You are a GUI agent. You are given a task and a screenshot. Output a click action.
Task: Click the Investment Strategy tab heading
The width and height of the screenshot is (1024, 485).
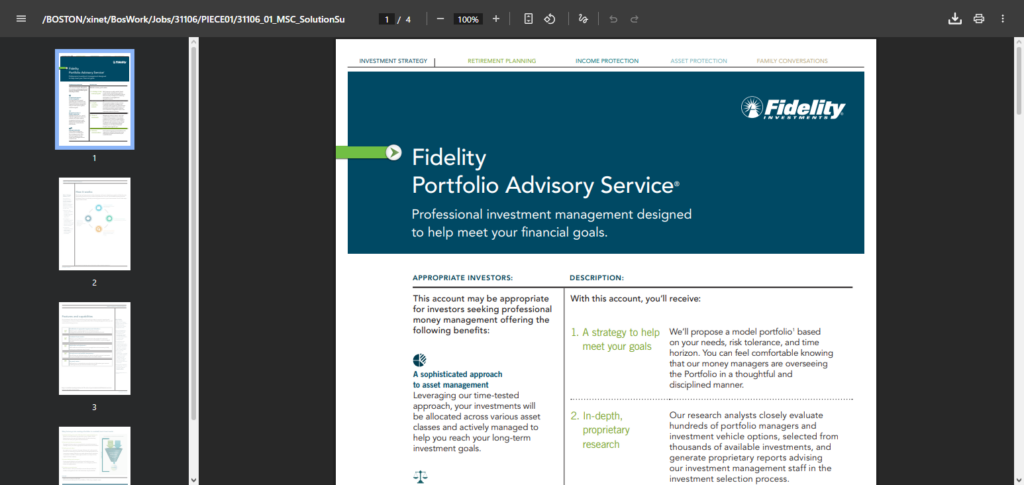pos(393,61)
